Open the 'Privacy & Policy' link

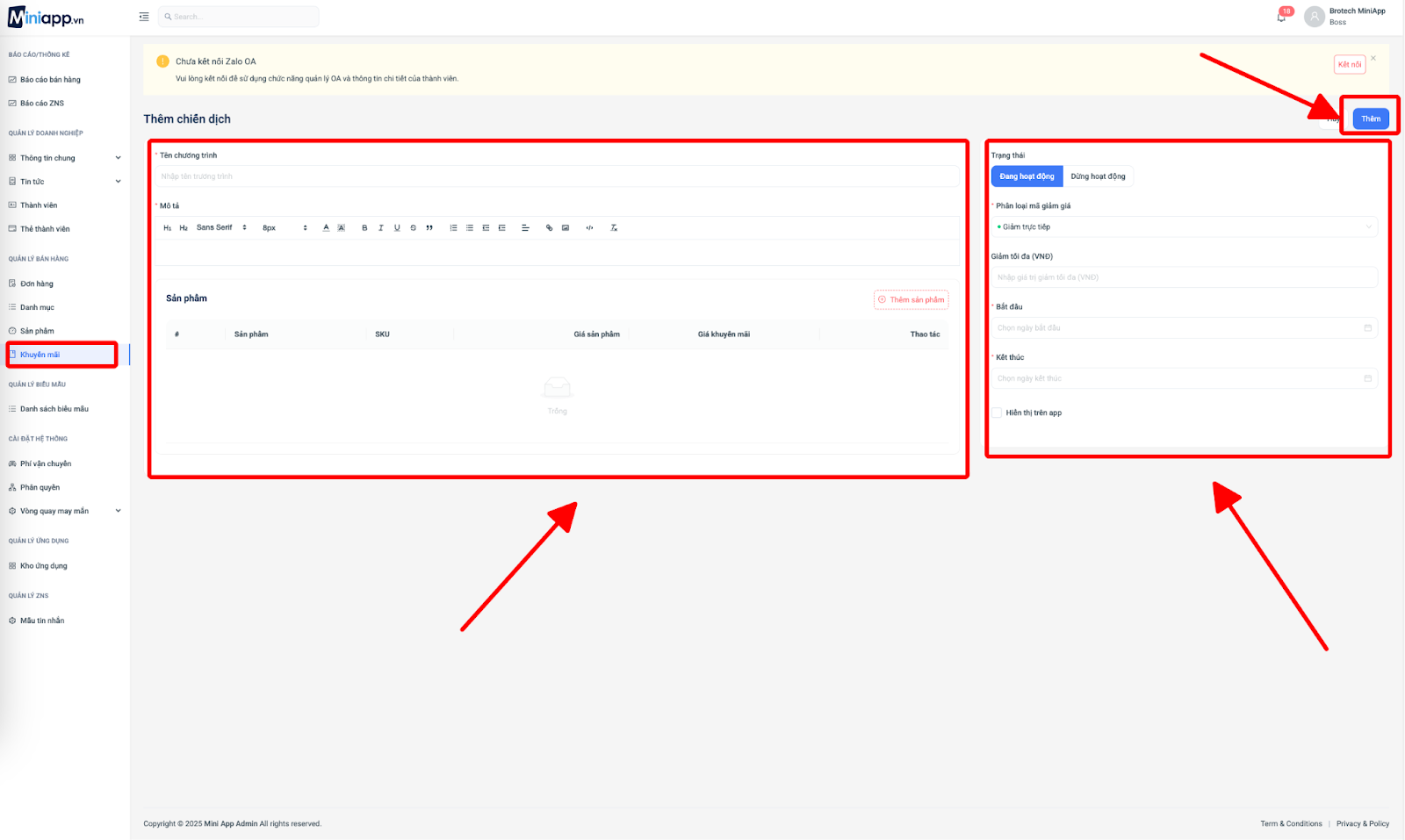(x=1363, y=824)
